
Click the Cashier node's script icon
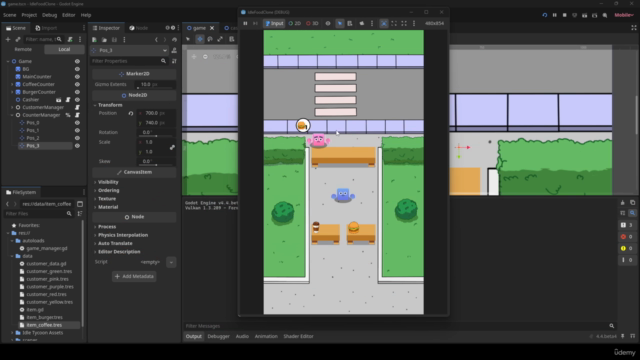68,100
